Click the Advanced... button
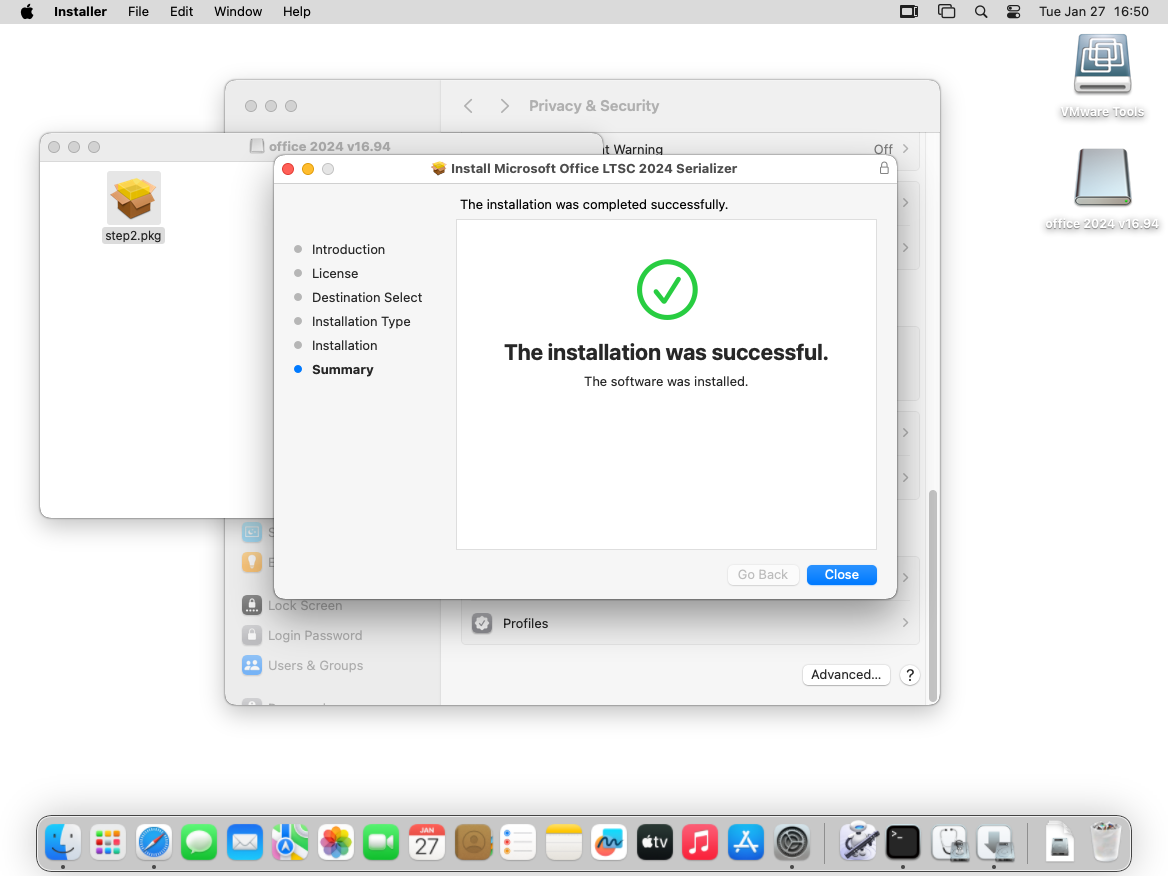Viewport: 1168px width, 876px height. click(x=845, y=675)
